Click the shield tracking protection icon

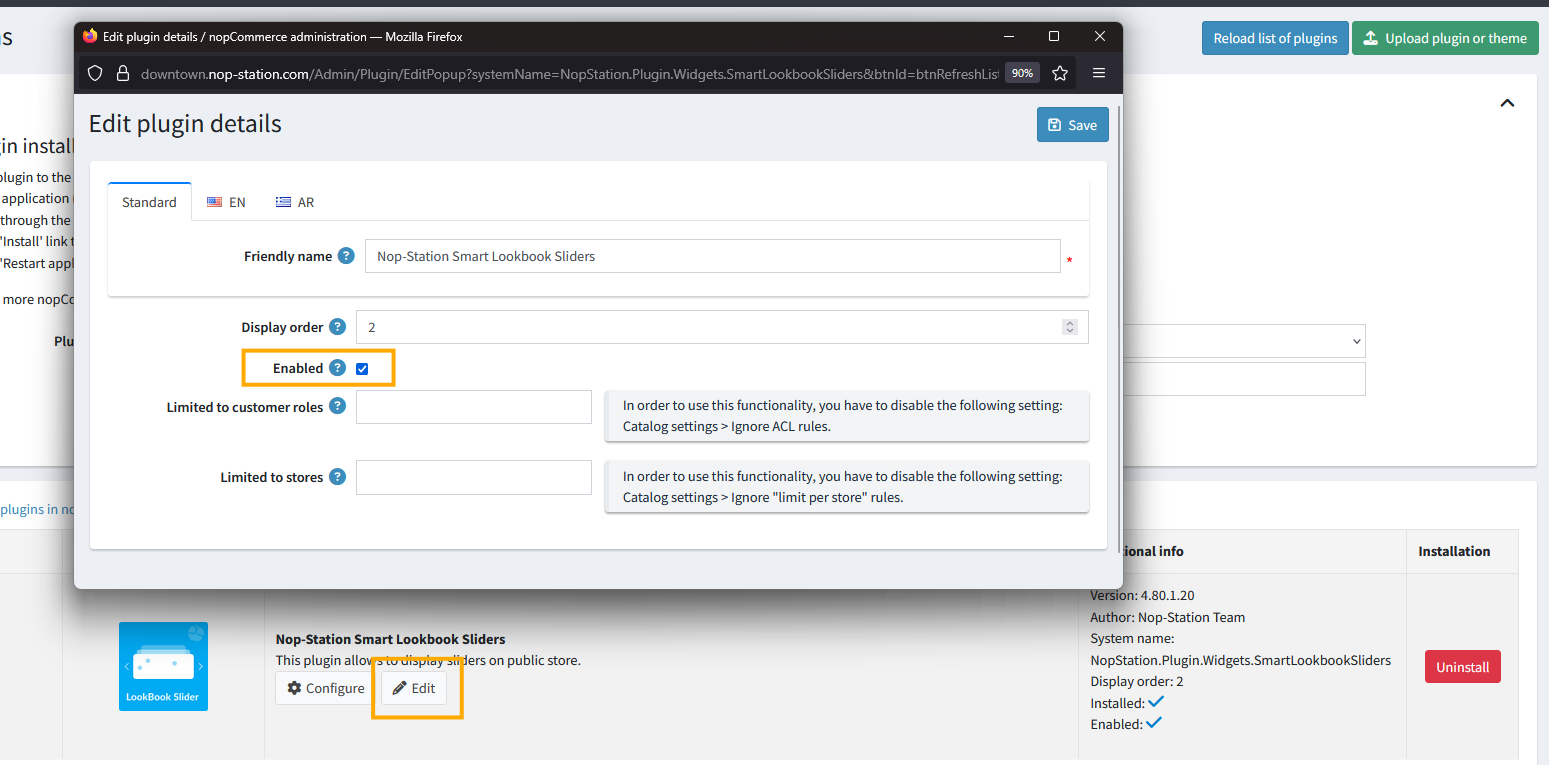[x=96, y=73]
